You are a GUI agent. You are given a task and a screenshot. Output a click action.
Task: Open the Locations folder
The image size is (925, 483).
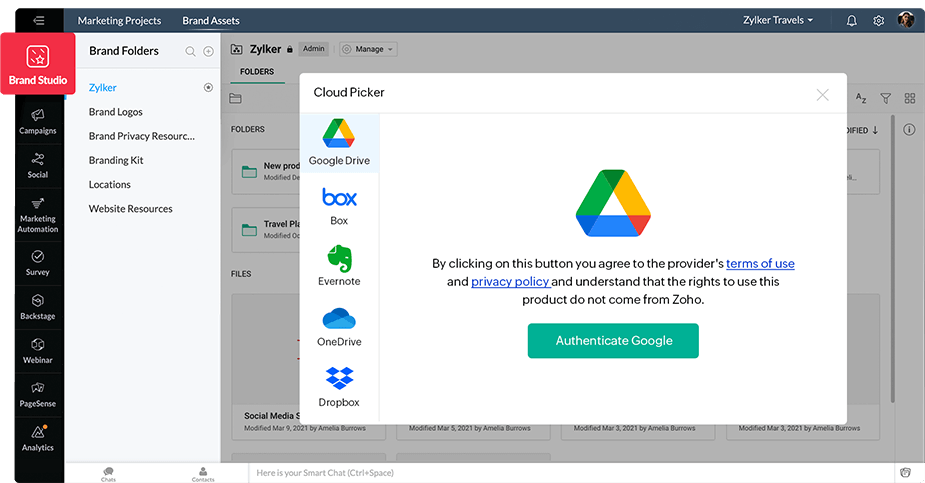110,184
